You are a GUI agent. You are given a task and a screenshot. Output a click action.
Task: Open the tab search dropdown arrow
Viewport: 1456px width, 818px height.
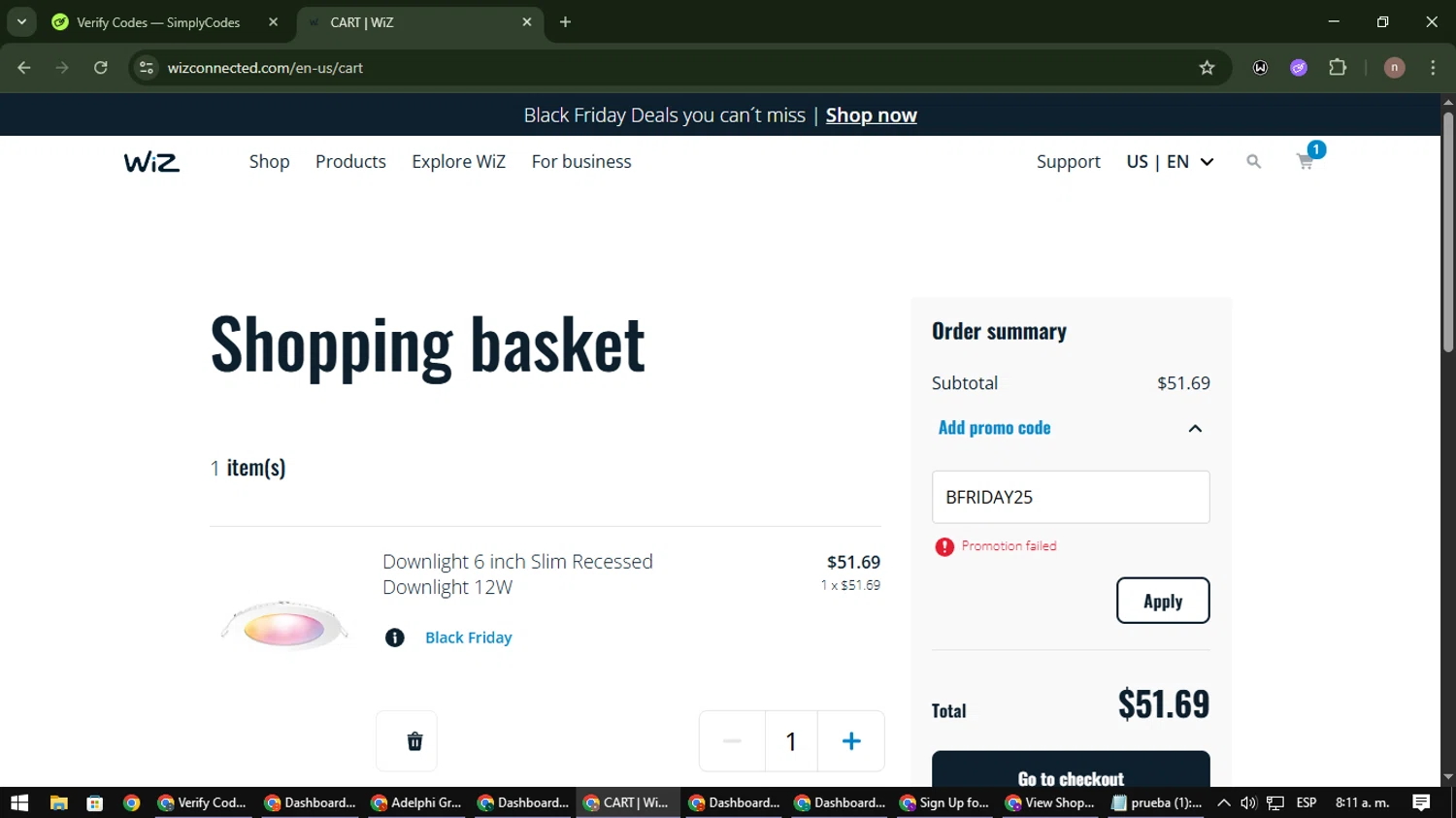coord(21,22)
